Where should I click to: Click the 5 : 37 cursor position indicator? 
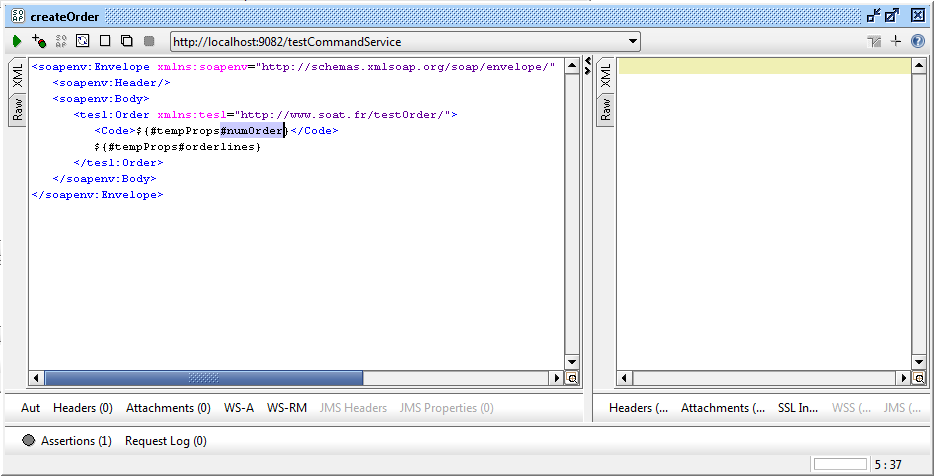[888, 465]
